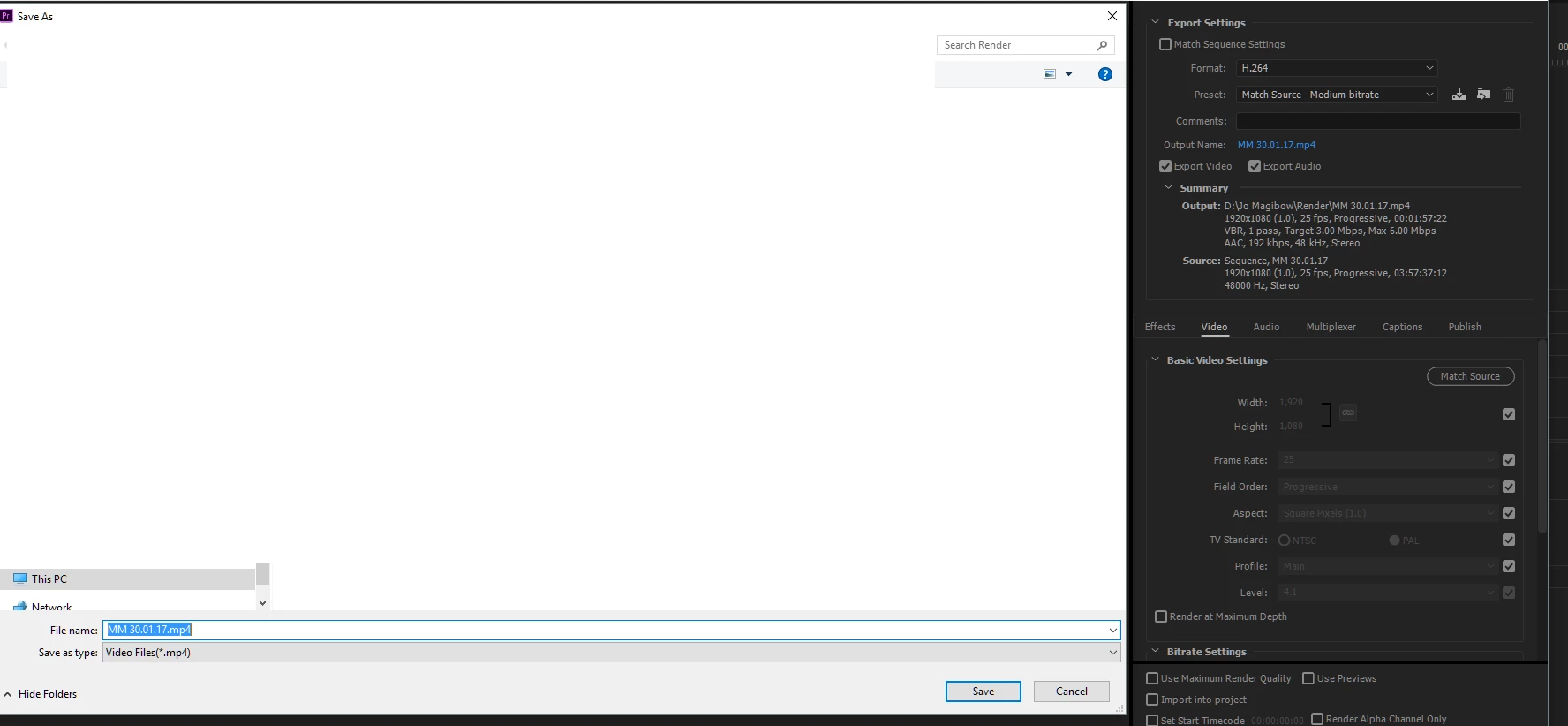Uncheck Export Video checkbox
The image size is (1568, 726).
[1165, 166]
